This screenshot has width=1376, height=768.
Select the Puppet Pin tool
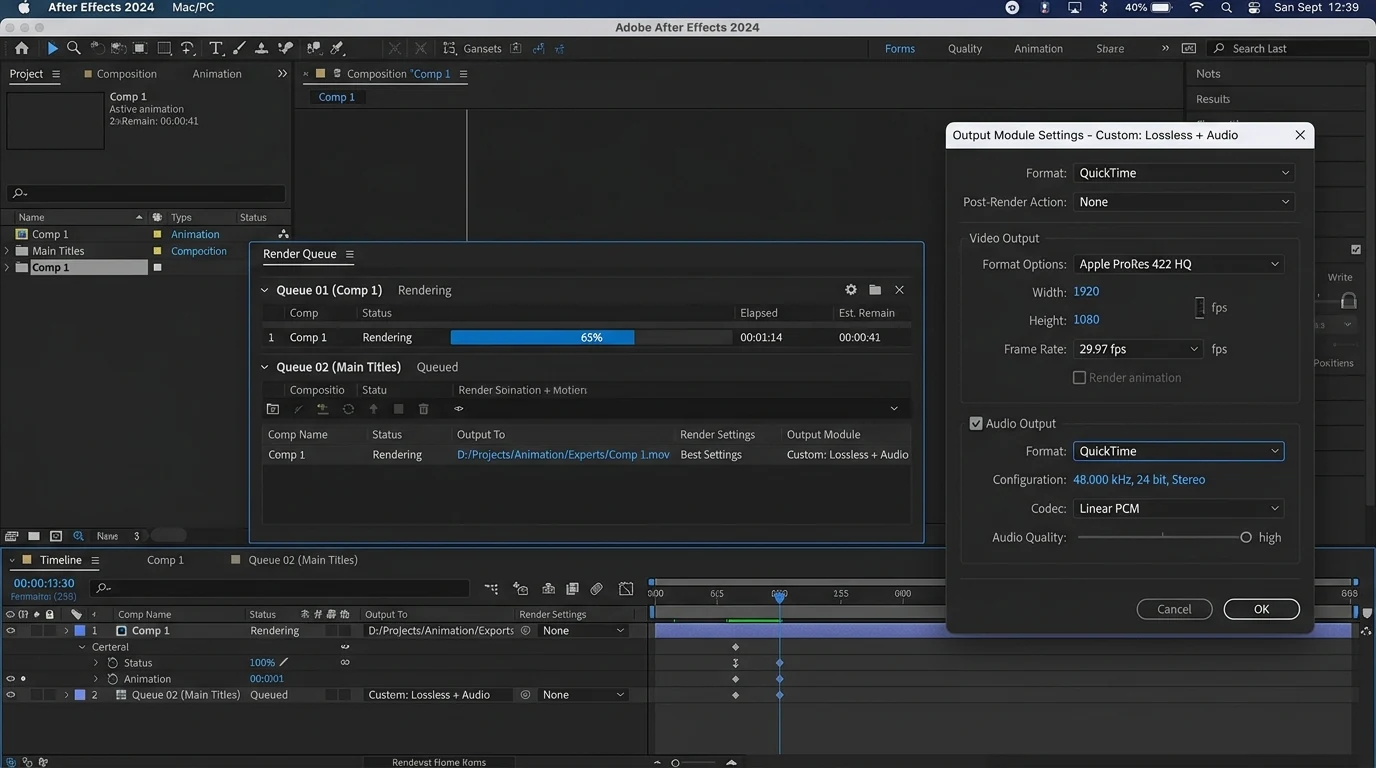pyautogui.click(x=337, y=48)
